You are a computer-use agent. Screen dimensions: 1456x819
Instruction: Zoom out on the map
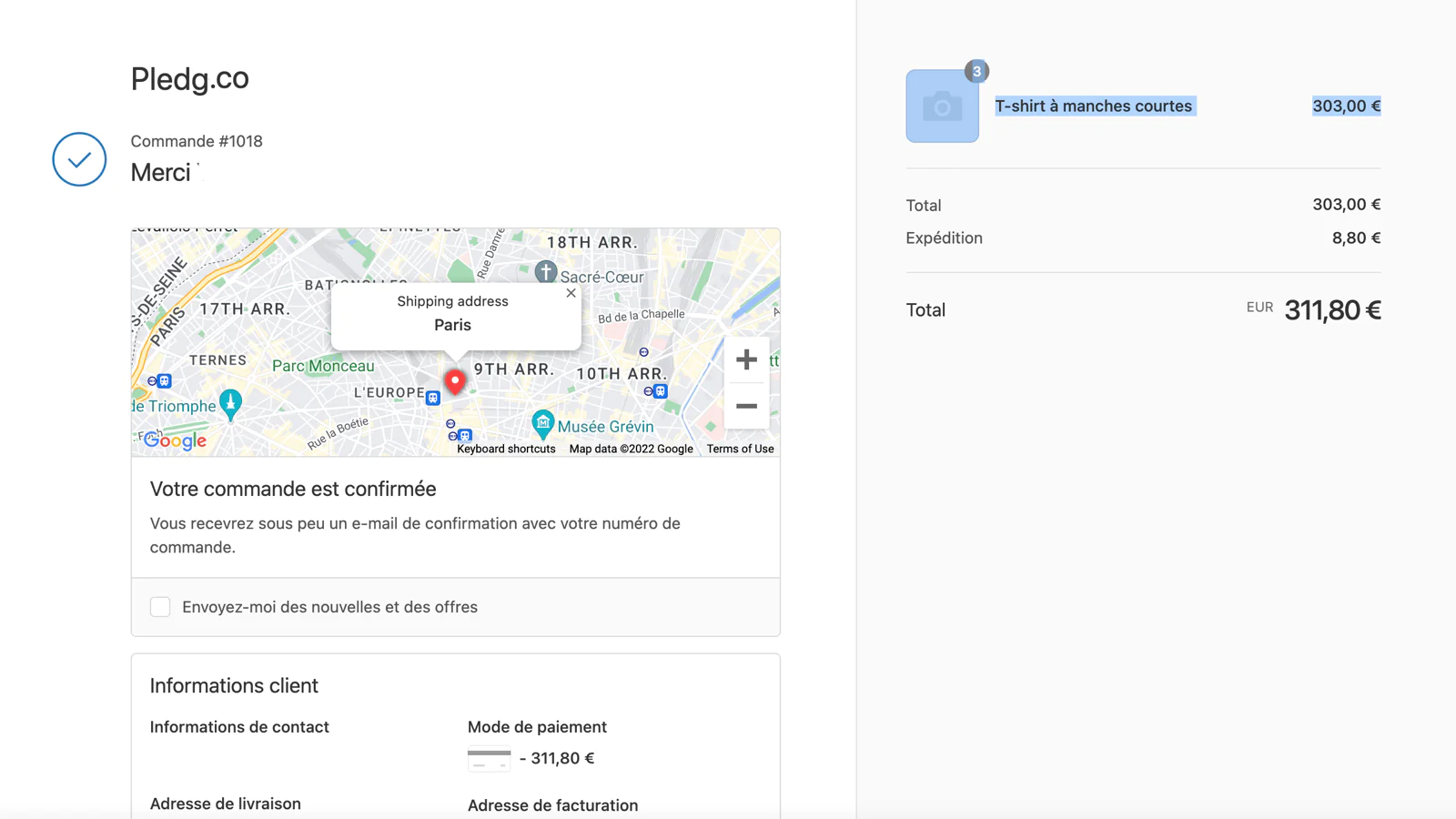click(x=746, y=406)
